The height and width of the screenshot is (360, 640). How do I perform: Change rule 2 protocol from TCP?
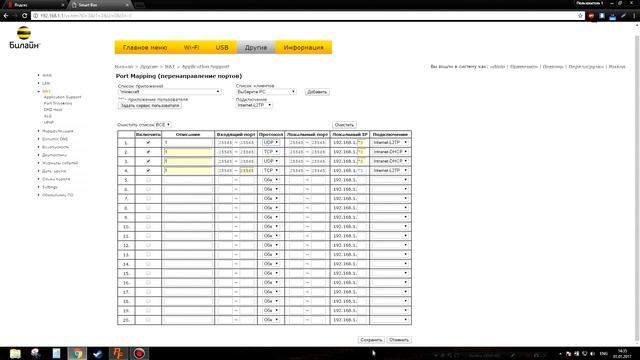pos(271,152)
